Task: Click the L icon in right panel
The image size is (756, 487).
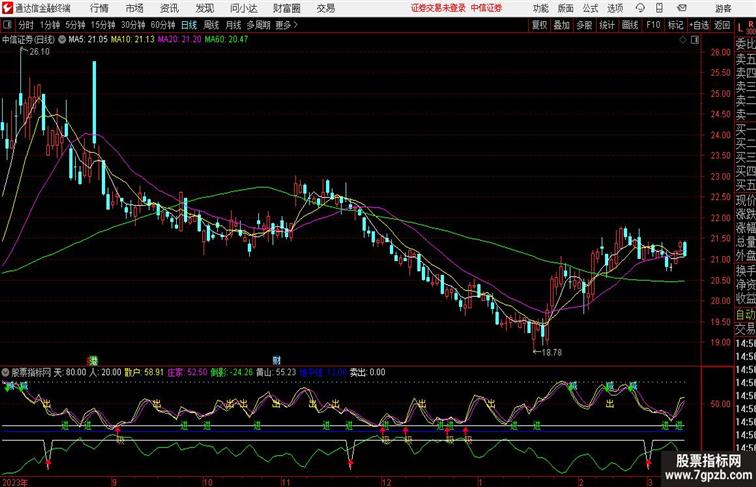Action: click(x=740, y=28)
